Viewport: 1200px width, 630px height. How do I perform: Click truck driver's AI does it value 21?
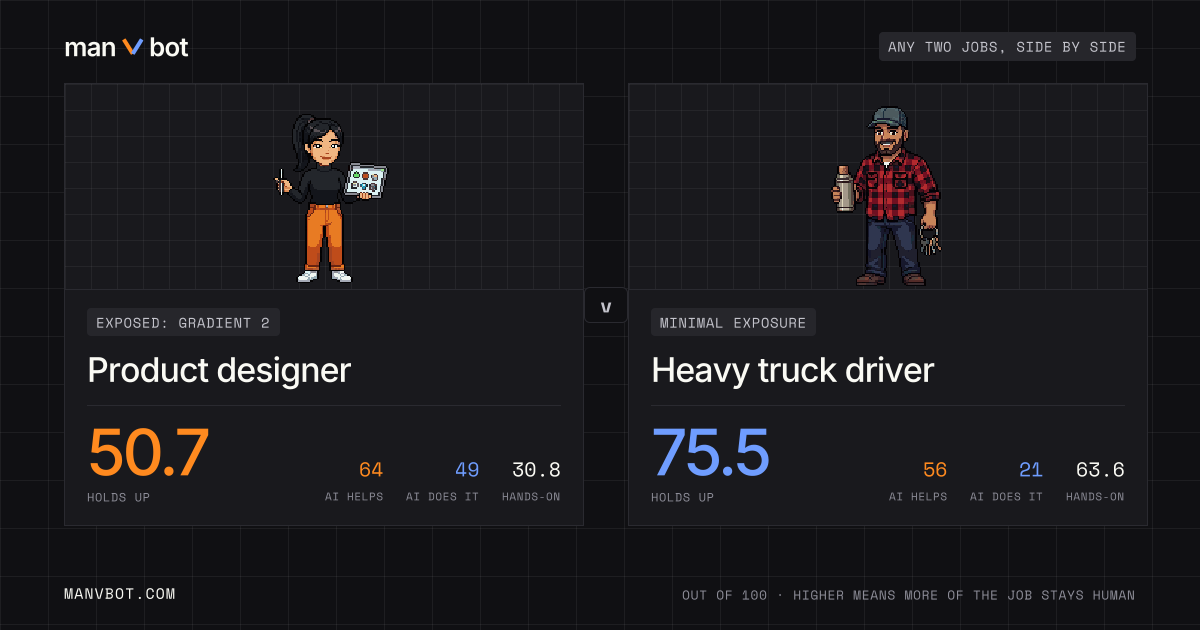1031,470
